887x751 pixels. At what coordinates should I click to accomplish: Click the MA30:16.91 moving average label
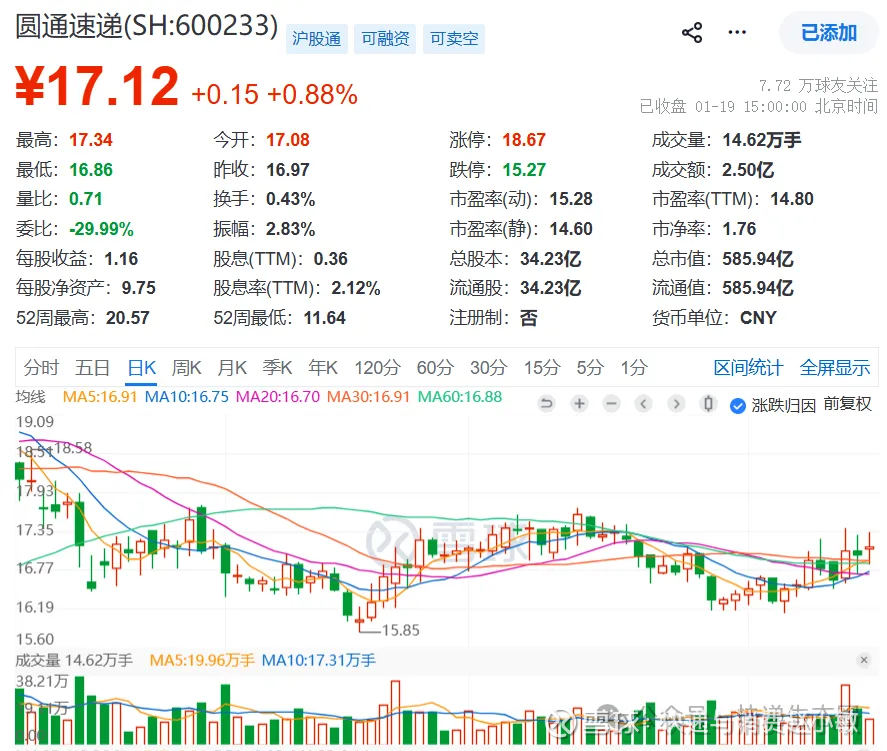point(368,396)
